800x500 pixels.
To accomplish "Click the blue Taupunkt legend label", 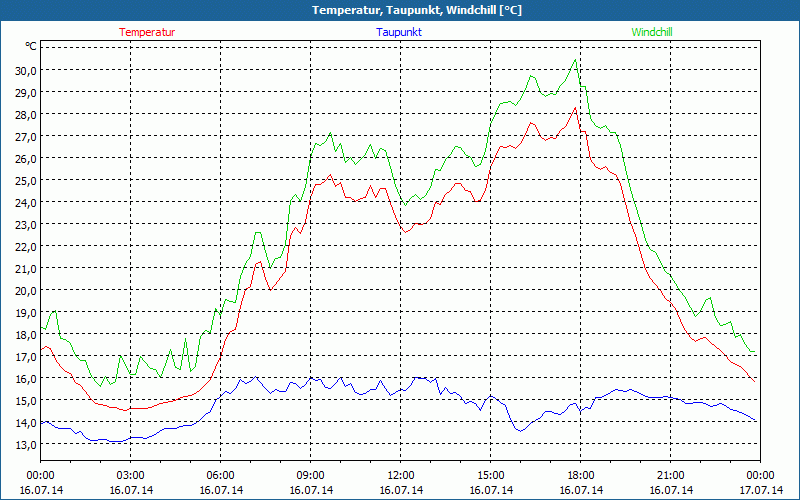I will (x=399, y=32).
